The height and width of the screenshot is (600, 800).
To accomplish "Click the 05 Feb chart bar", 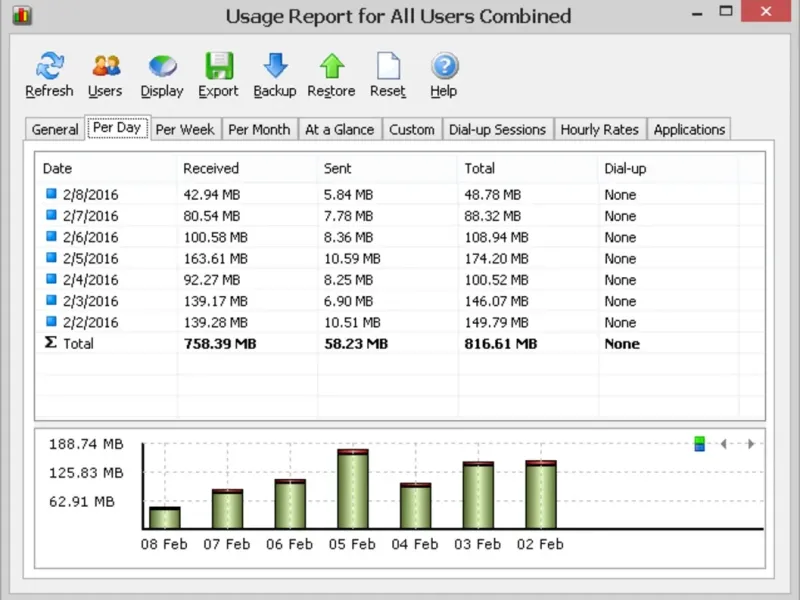I will [x=353, y=489].
